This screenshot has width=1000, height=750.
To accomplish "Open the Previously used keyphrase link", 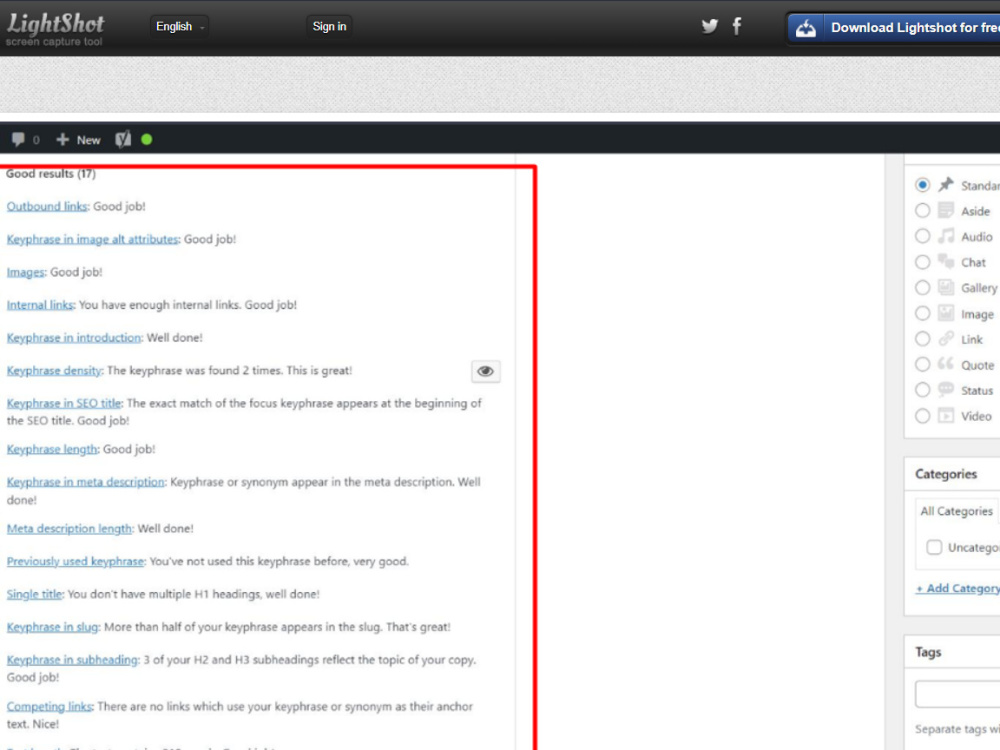I will pyautogui.click(x=75, y=561).
